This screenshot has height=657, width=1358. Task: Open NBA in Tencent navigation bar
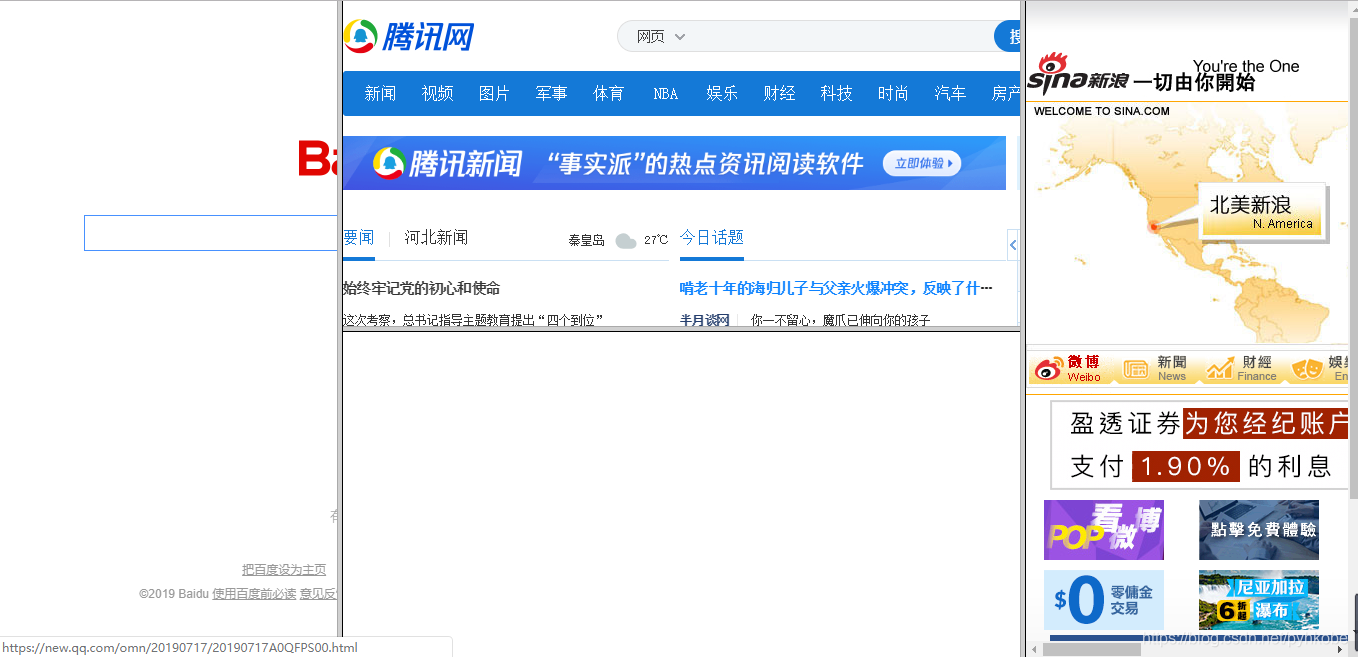[665, 94]
